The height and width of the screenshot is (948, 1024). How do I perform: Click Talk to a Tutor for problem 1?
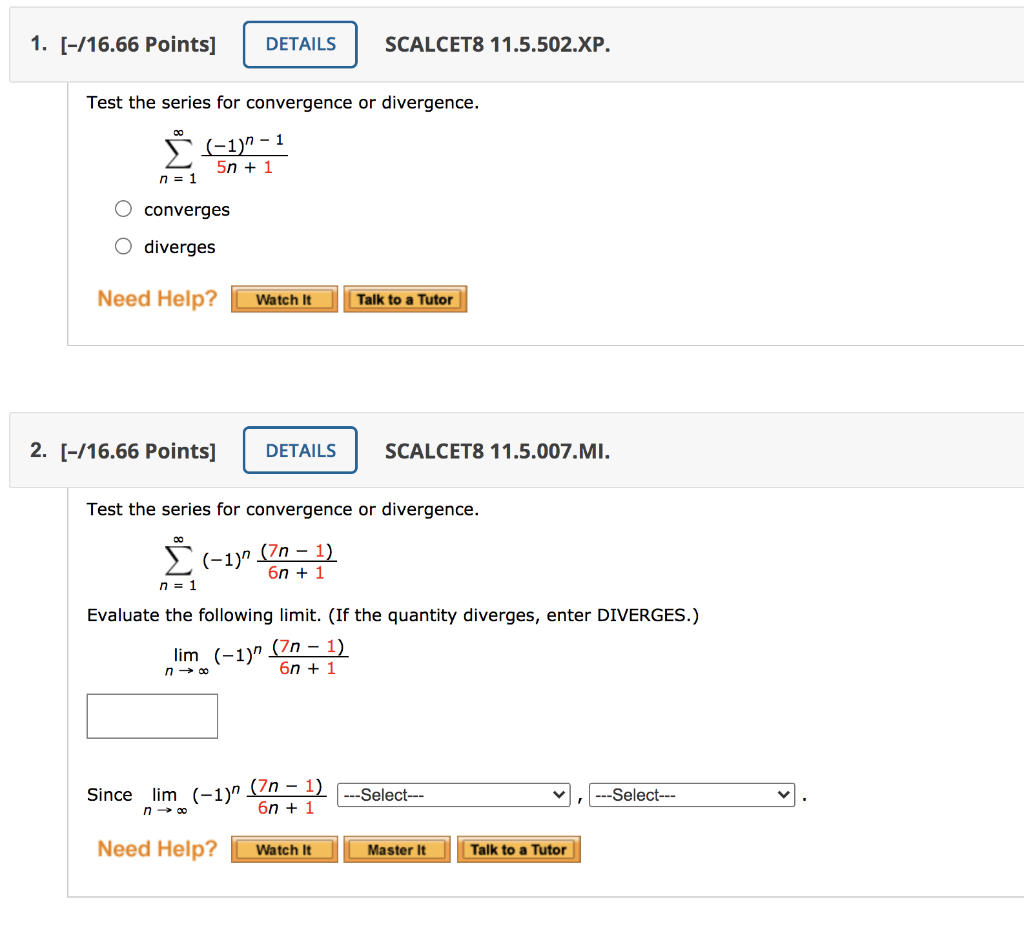405,298
